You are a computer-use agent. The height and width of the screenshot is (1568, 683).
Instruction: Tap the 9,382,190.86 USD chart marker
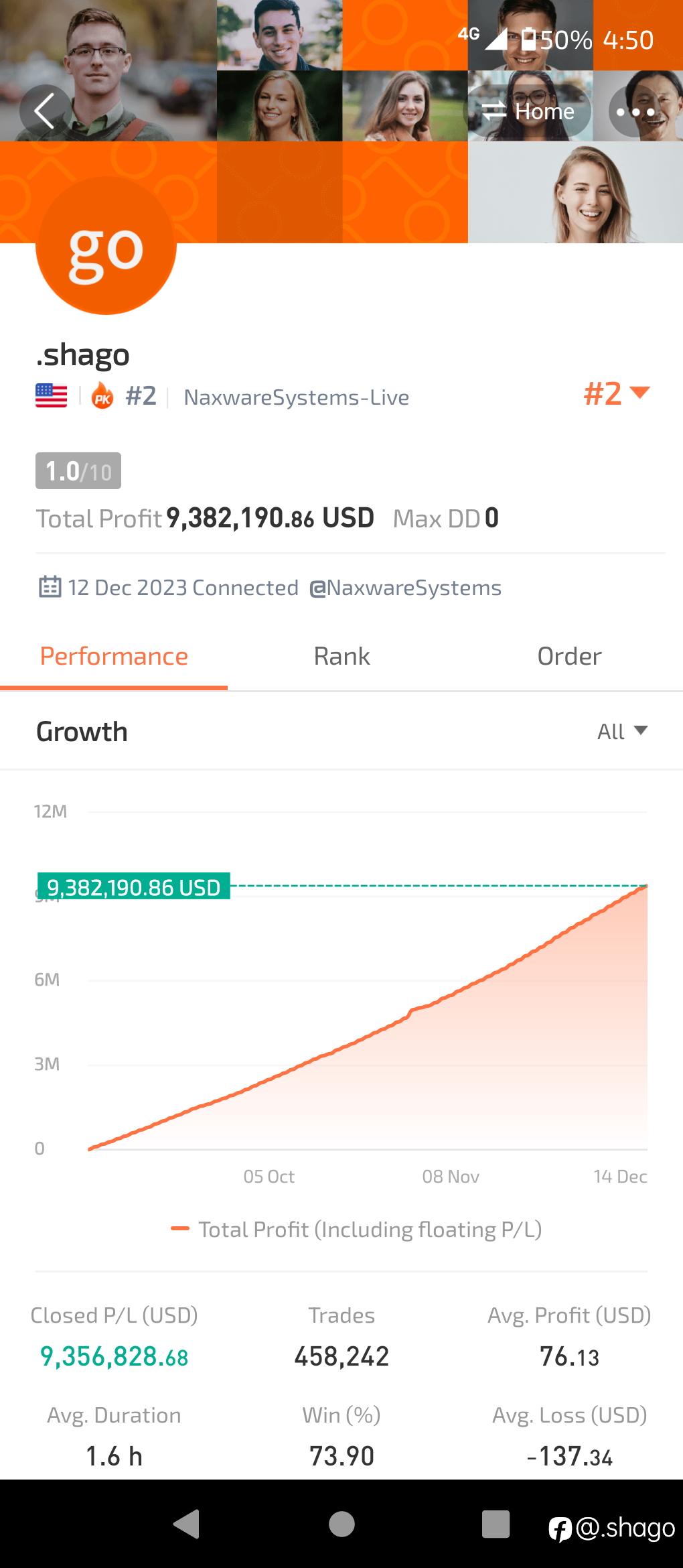click(133, 887)
